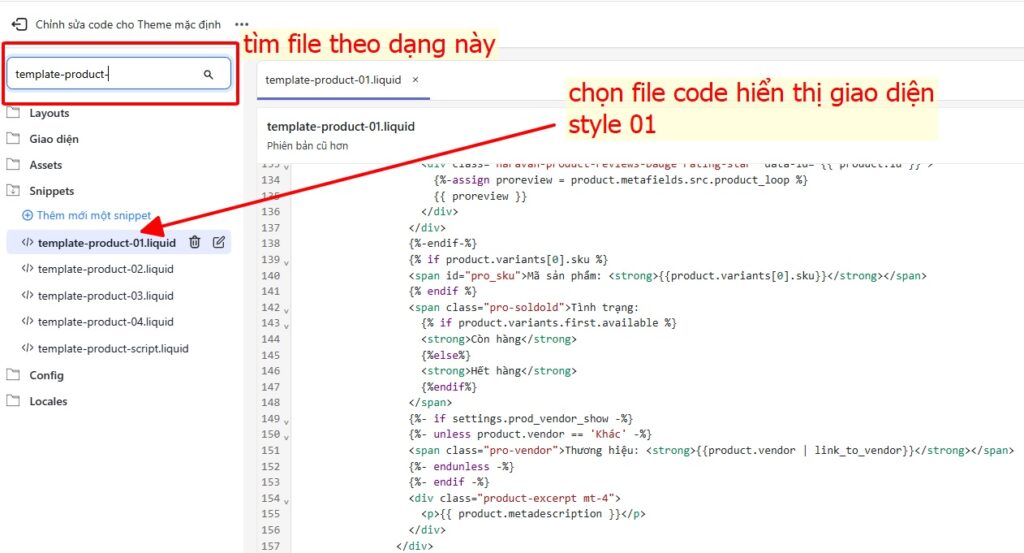The width and height of the screenshot is (1024, 553).
Task: Click the plus icon to add snippet
Action: pos(28,215)
